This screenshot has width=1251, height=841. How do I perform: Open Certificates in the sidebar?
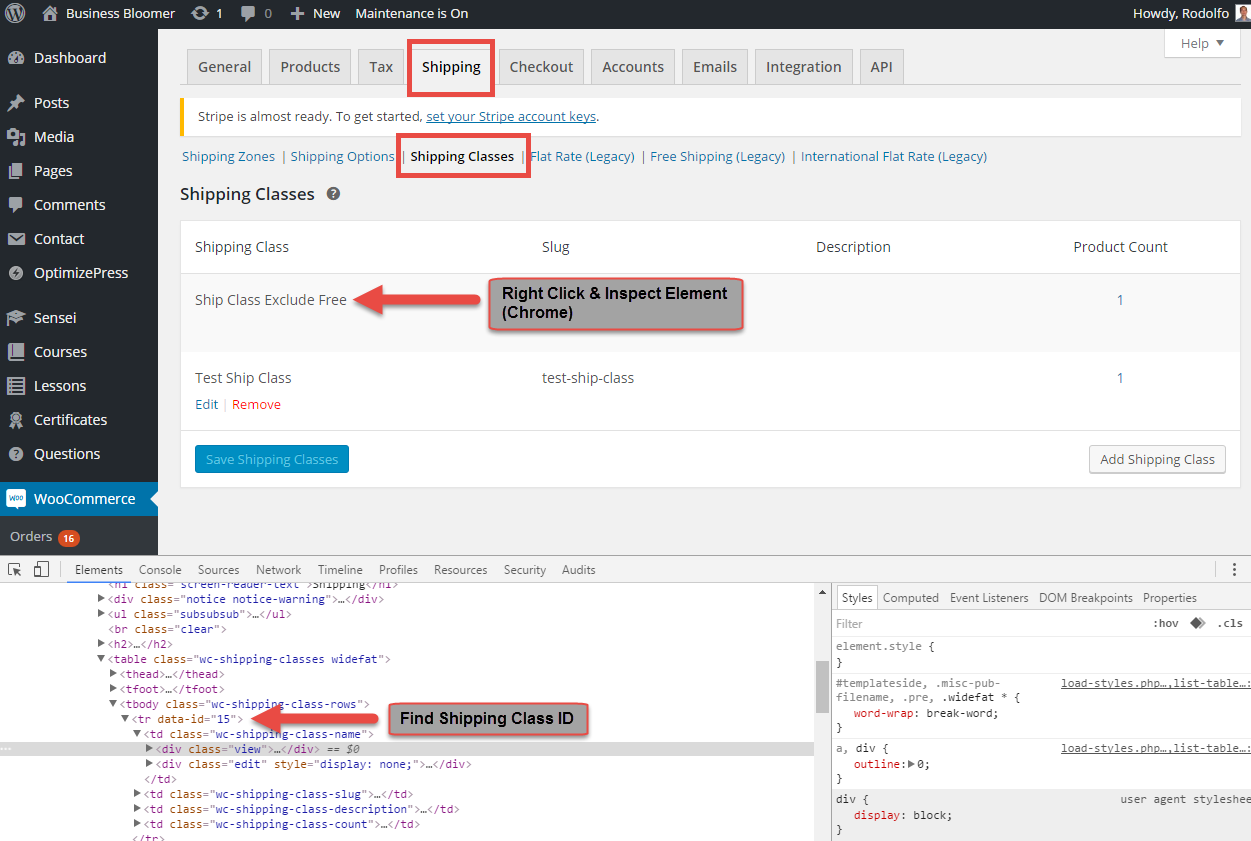(70, 420)
